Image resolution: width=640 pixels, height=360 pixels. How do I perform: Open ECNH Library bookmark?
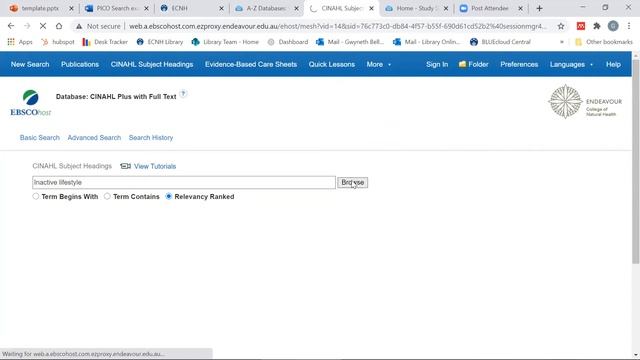160,42
